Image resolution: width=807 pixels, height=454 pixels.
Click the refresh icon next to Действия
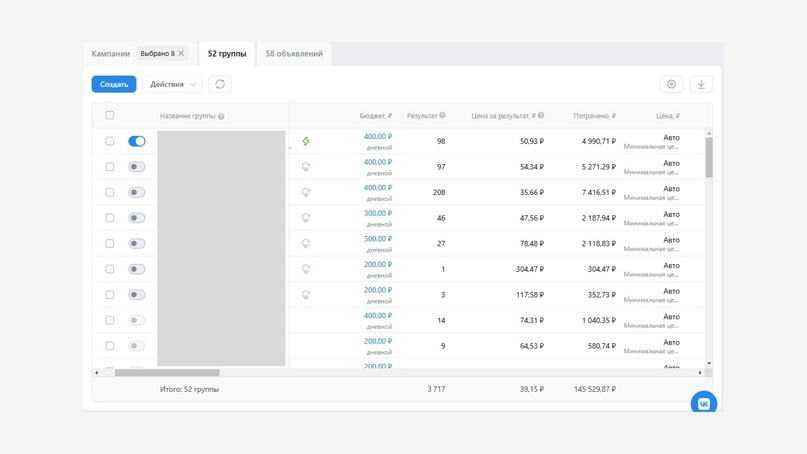220,84
